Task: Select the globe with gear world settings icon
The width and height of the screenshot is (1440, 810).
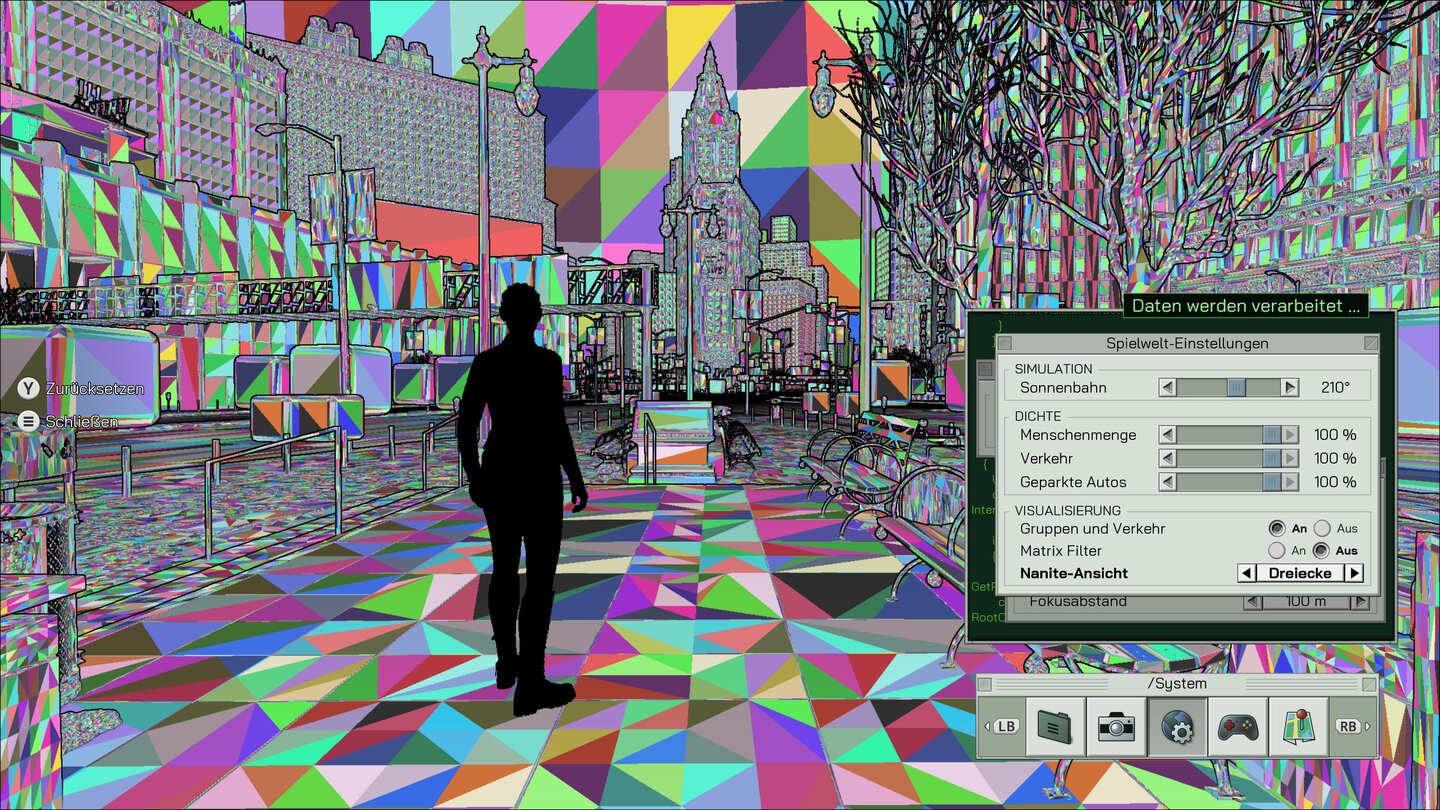Action: click(1177, 726)
